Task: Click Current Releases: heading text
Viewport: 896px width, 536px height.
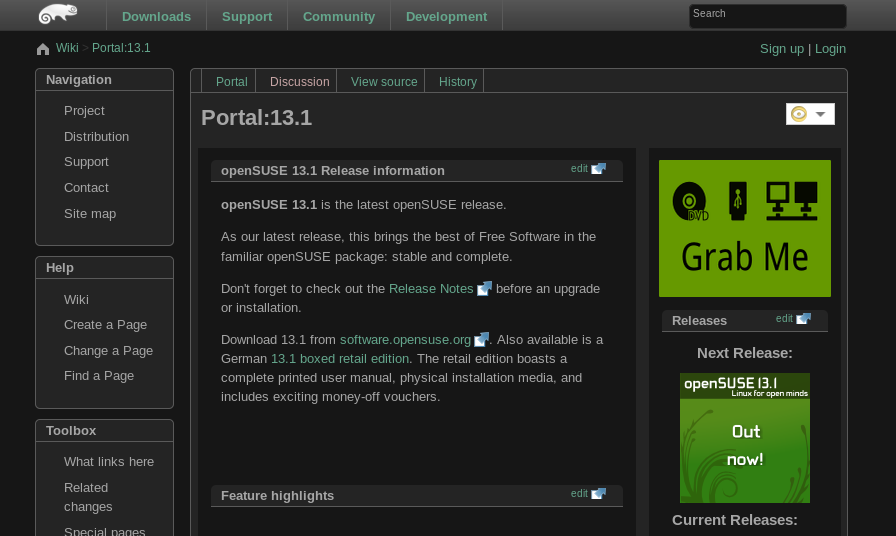Action: pyautogui.click(x=734, y=520)
